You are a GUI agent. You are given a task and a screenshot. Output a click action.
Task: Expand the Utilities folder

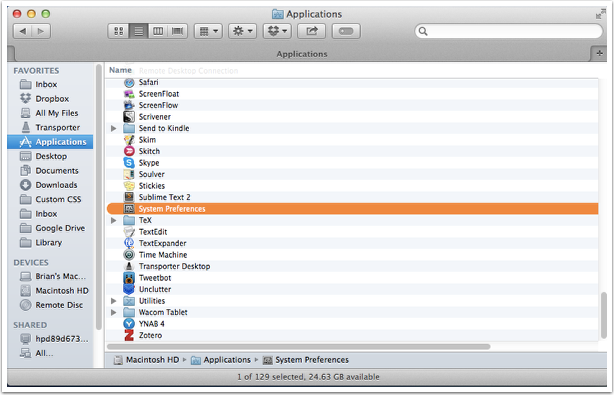(114, 301)
